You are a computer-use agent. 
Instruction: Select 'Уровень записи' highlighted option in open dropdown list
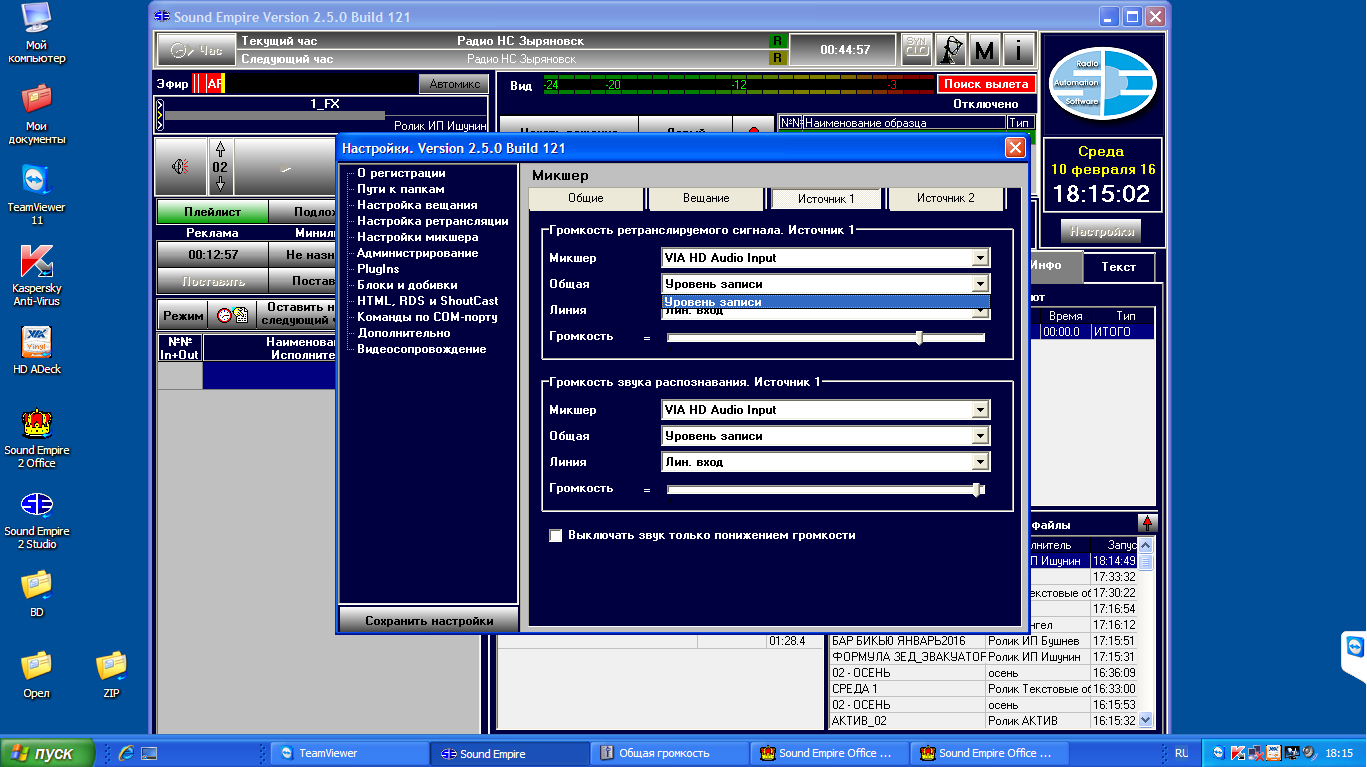825,302
